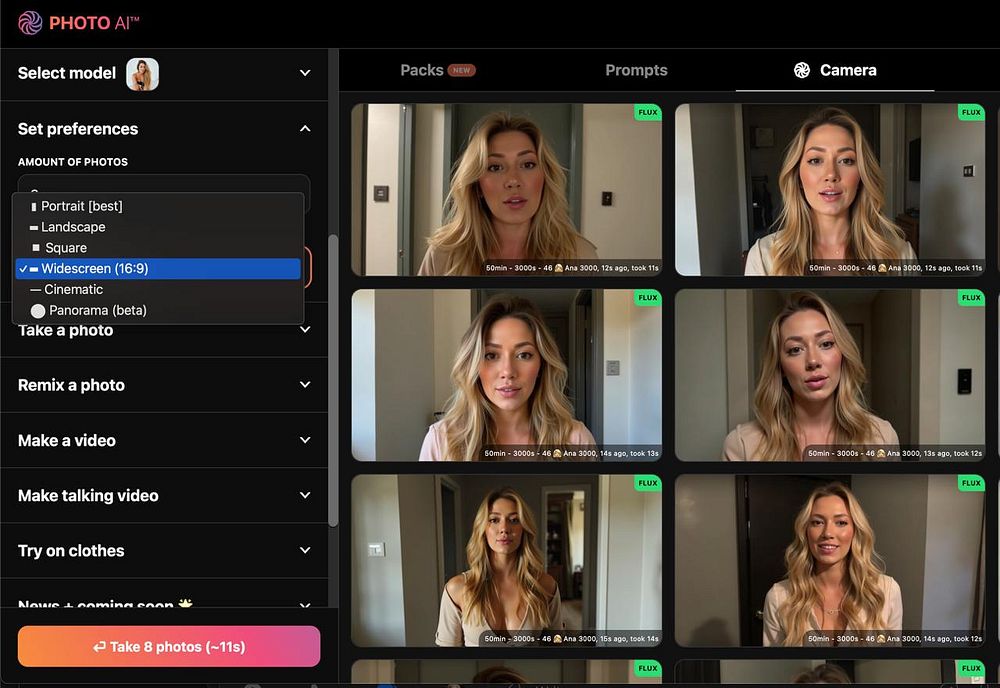The height and width of the screenshot is (688, 1000).
Task: Choose Square orientation option
Action: click(158, 247)
